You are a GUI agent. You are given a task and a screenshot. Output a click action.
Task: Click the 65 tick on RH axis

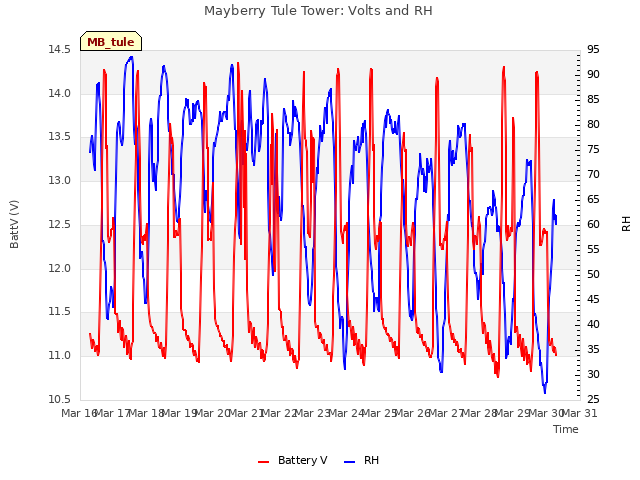pyautogui.click(x=593, y=200)
